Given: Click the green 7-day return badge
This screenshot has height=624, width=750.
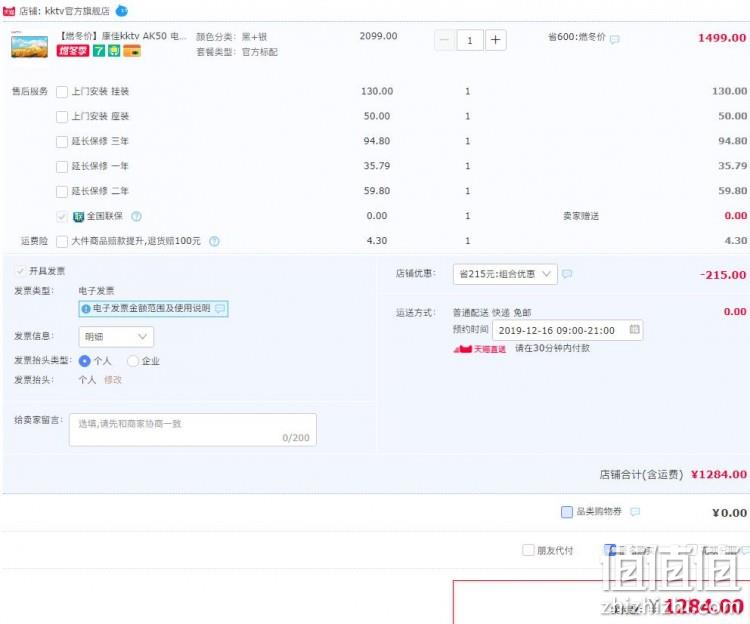Looking at the screenshot, I should (x=99, y=50).
